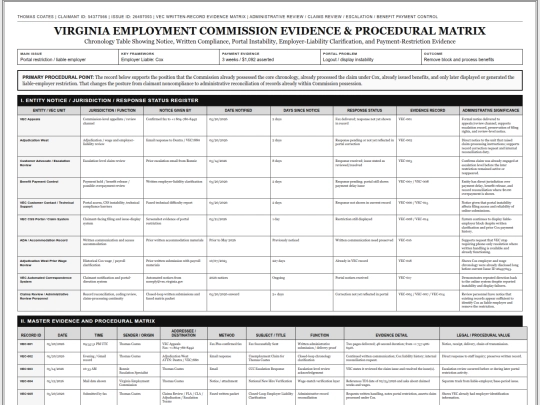
Task: Click the 'ADMINISTRATIVE SIGNIFICANCE' column header
Action: [x=490, y=111]
